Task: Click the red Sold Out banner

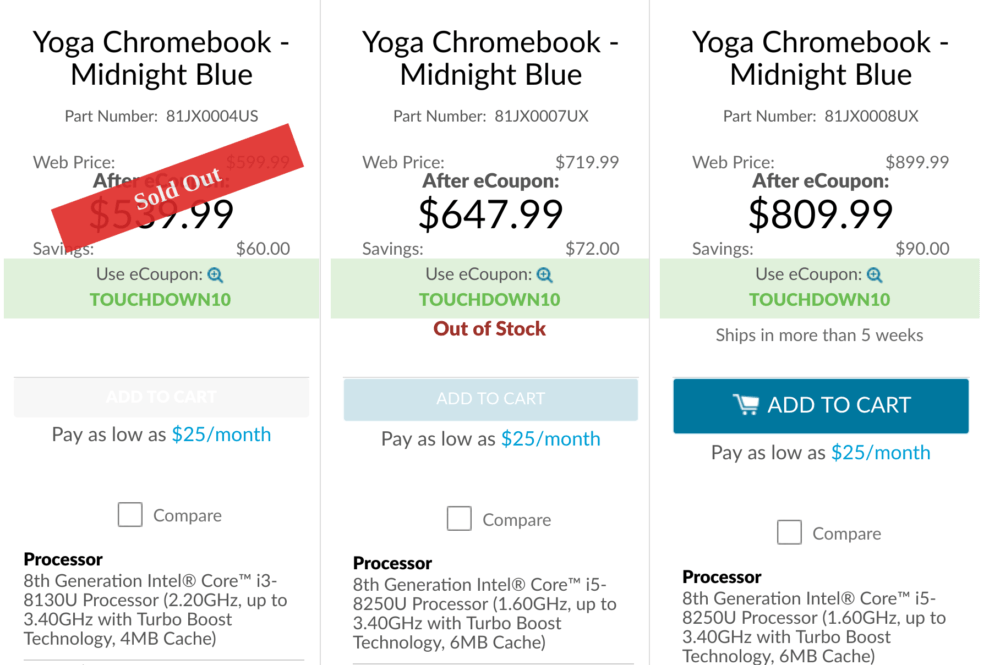Action: coord(177,187)
